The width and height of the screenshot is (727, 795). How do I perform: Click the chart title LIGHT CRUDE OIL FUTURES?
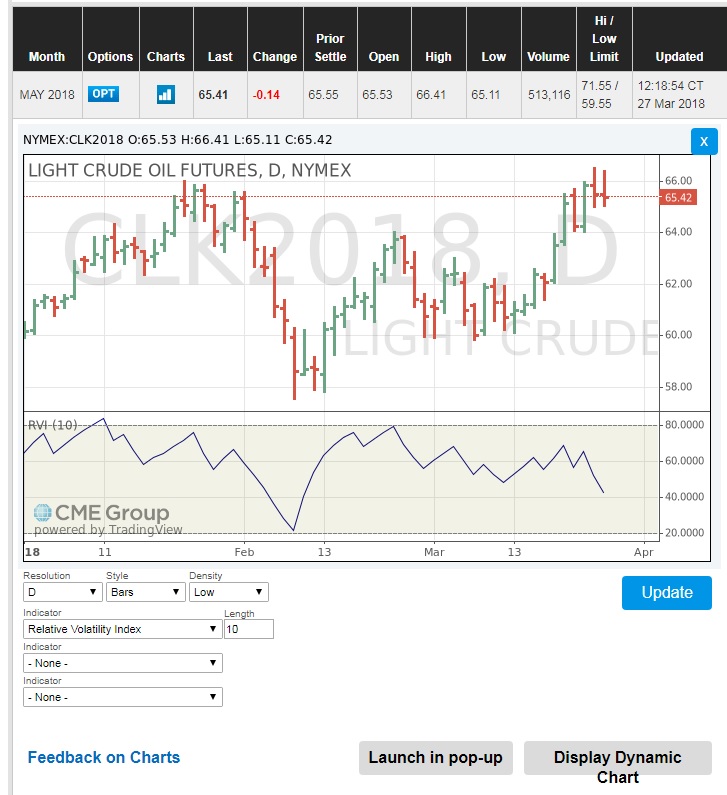[x=190, y=170]
